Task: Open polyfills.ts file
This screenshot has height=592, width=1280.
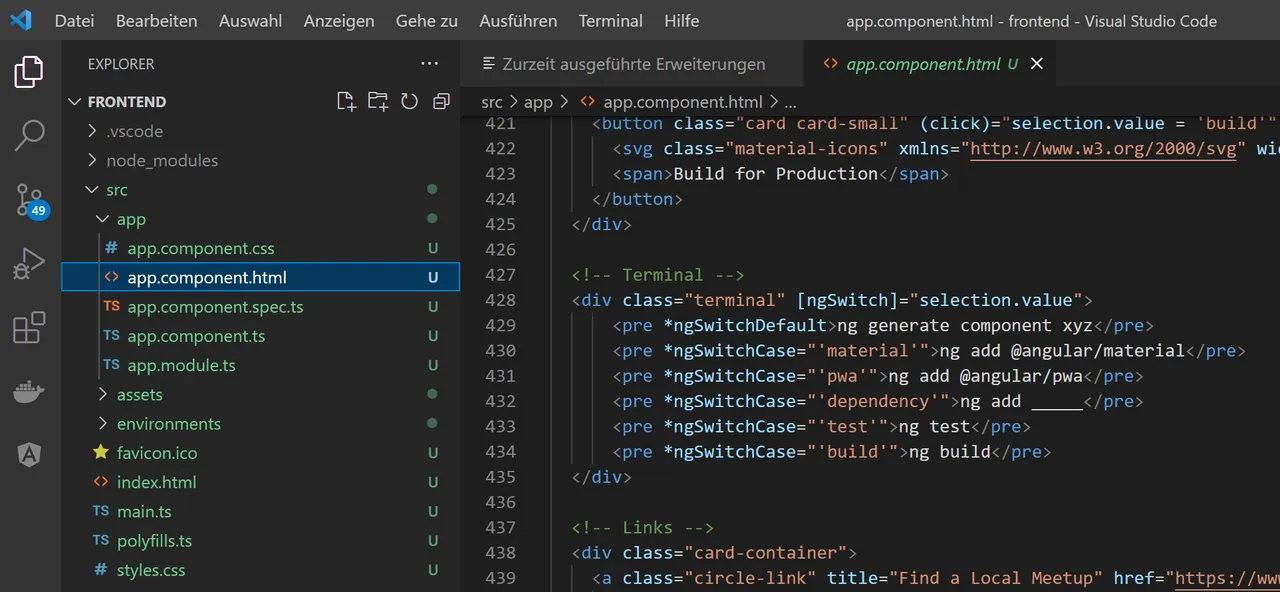Action: click(154, 541)
